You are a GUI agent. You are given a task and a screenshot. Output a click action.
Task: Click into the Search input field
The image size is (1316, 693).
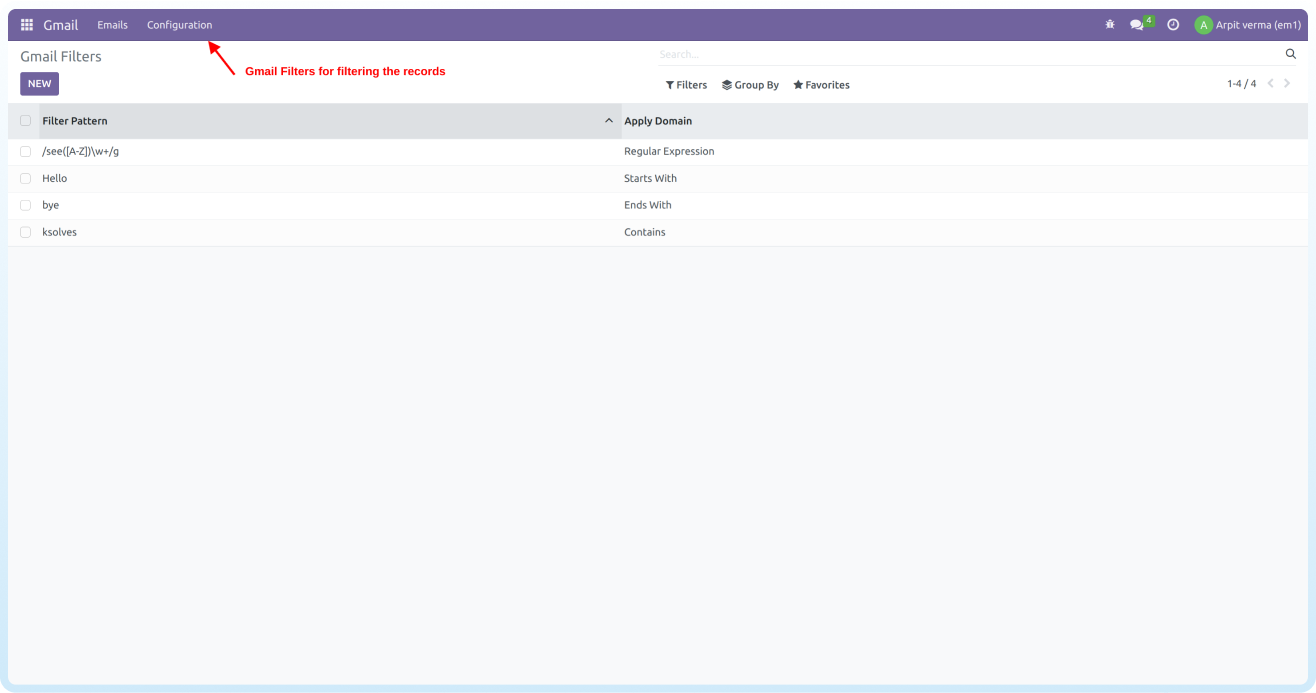pos(960,54)
